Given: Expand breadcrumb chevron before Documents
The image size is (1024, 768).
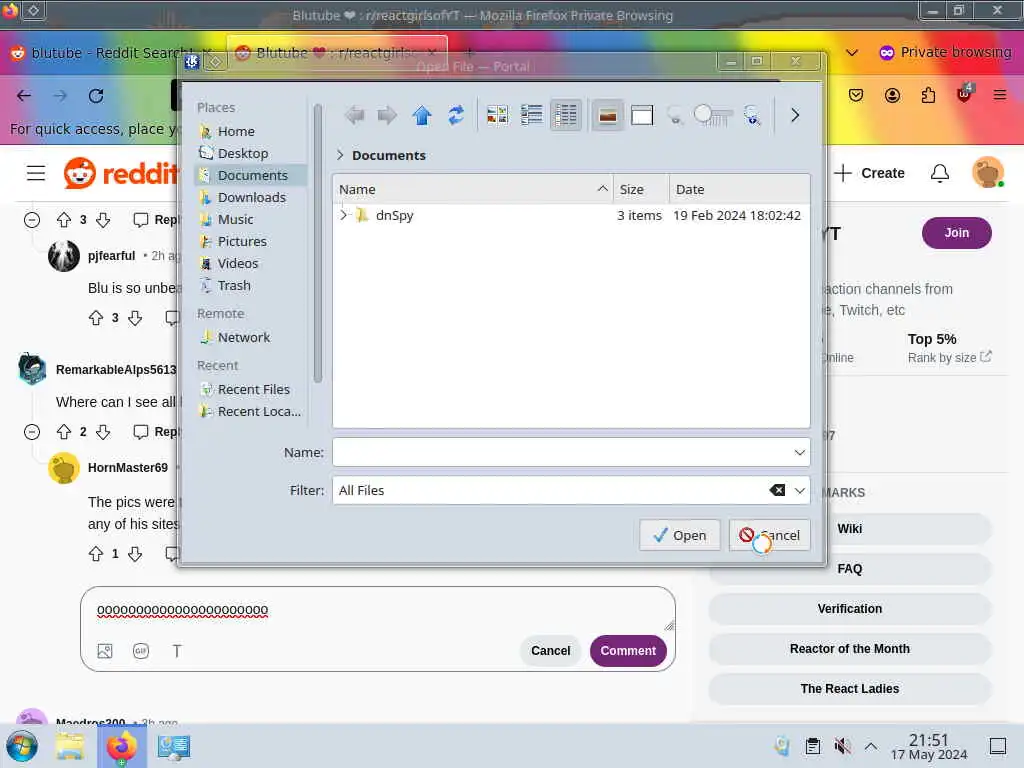Looking at the screenshot, I should [340, 155].
